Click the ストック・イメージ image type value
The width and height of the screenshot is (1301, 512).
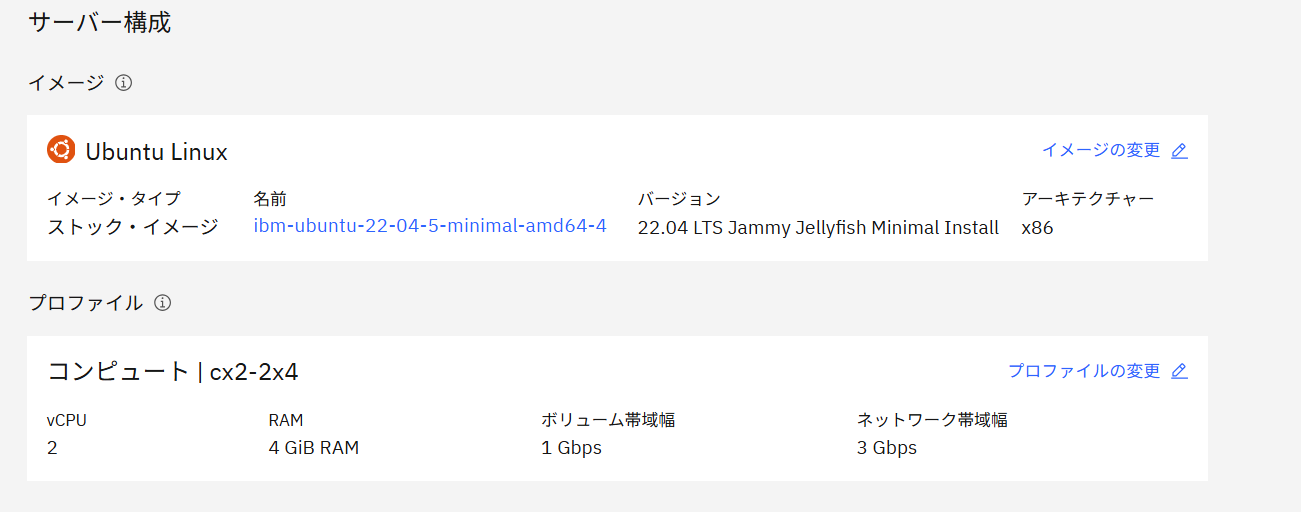click(133, 228)
